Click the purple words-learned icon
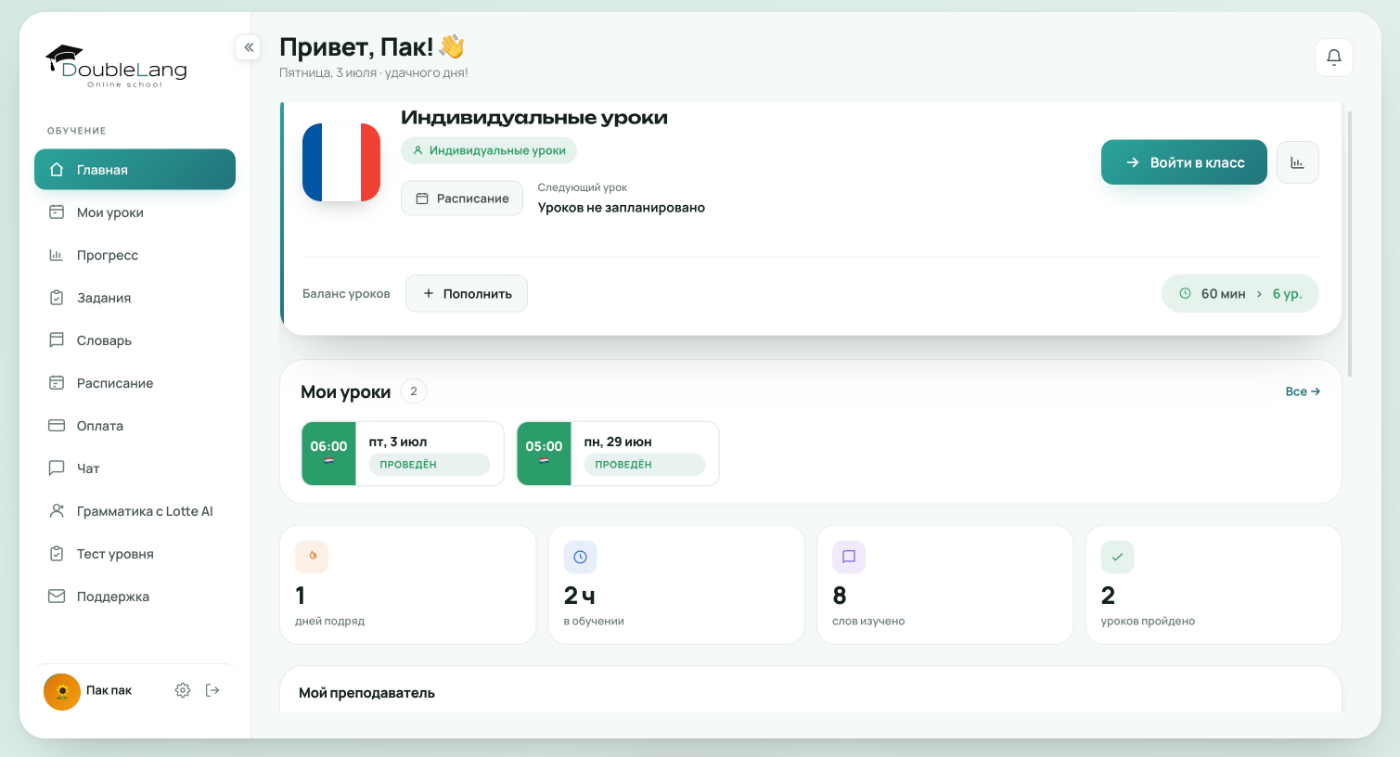The height and width of the screenshot is (757, 1400). click(x=849, y=557)
